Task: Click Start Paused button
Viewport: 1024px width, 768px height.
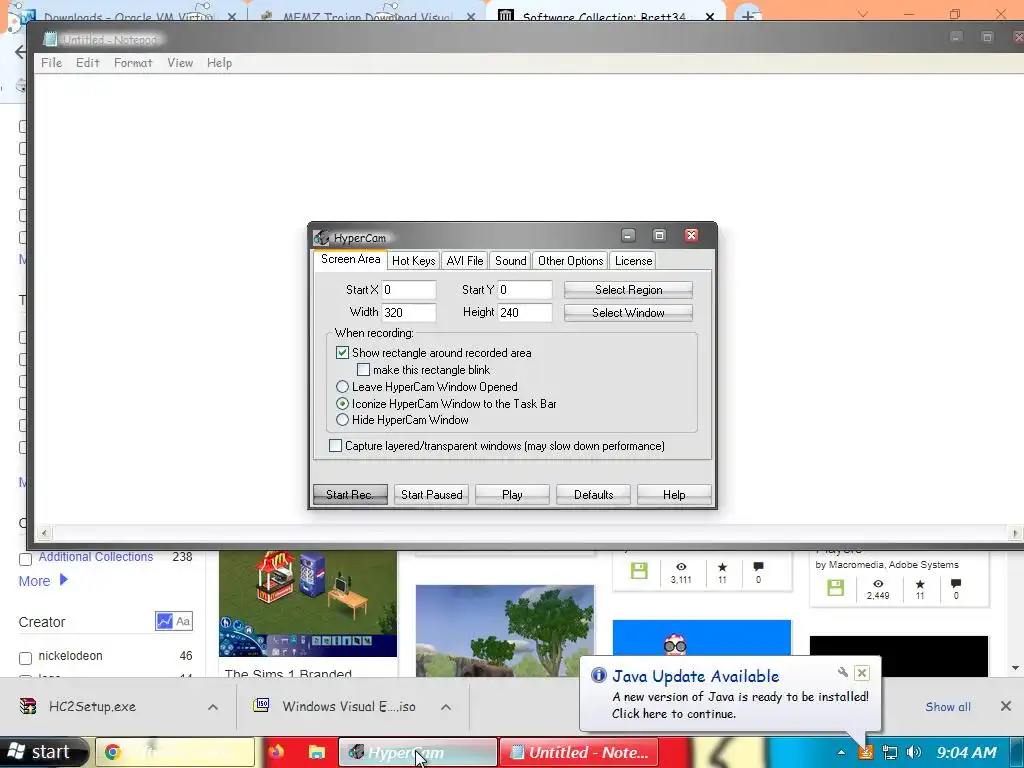Action: [x=432, y=494]
